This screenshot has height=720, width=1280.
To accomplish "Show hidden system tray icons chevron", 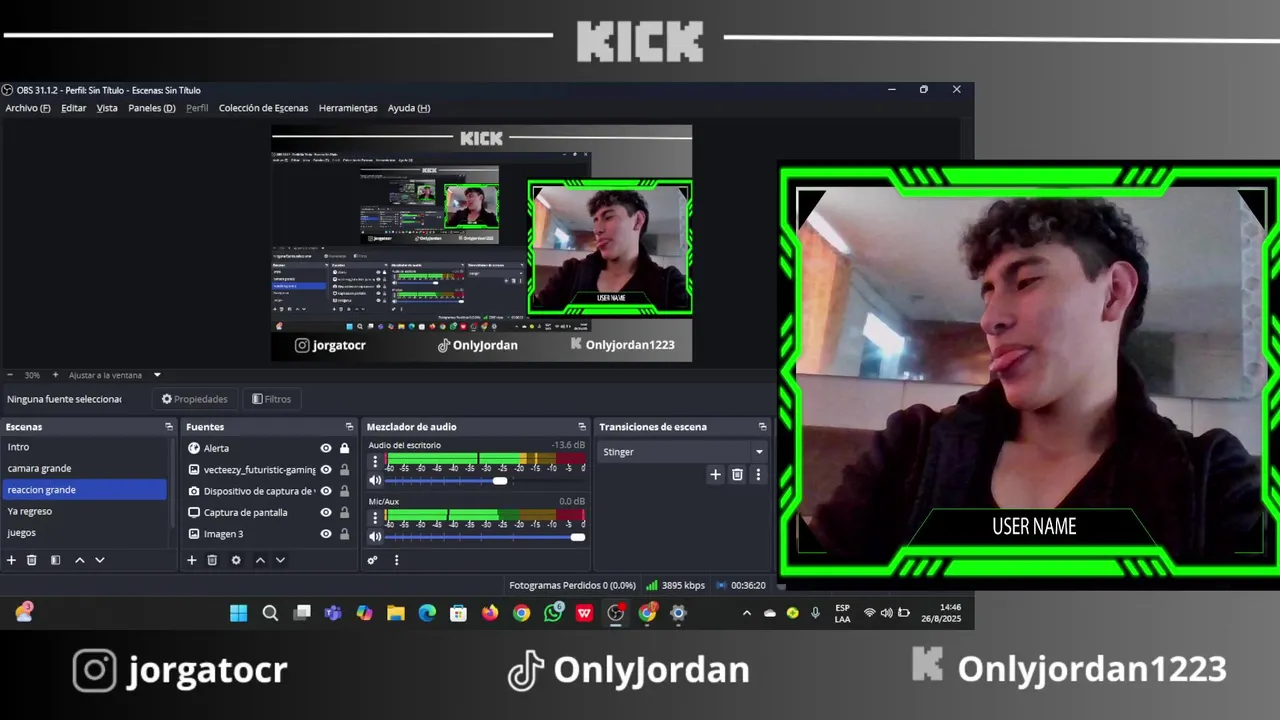I will pyautogui.click(x=746, y=613).
